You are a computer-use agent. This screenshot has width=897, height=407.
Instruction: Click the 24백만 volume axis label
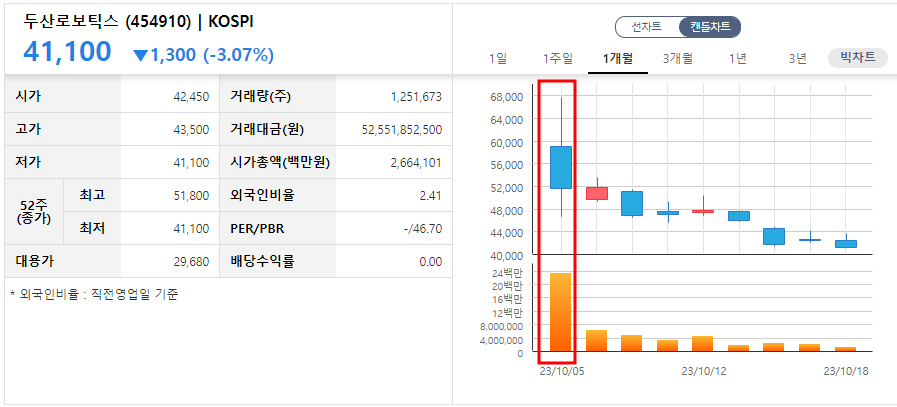point(508,273)
